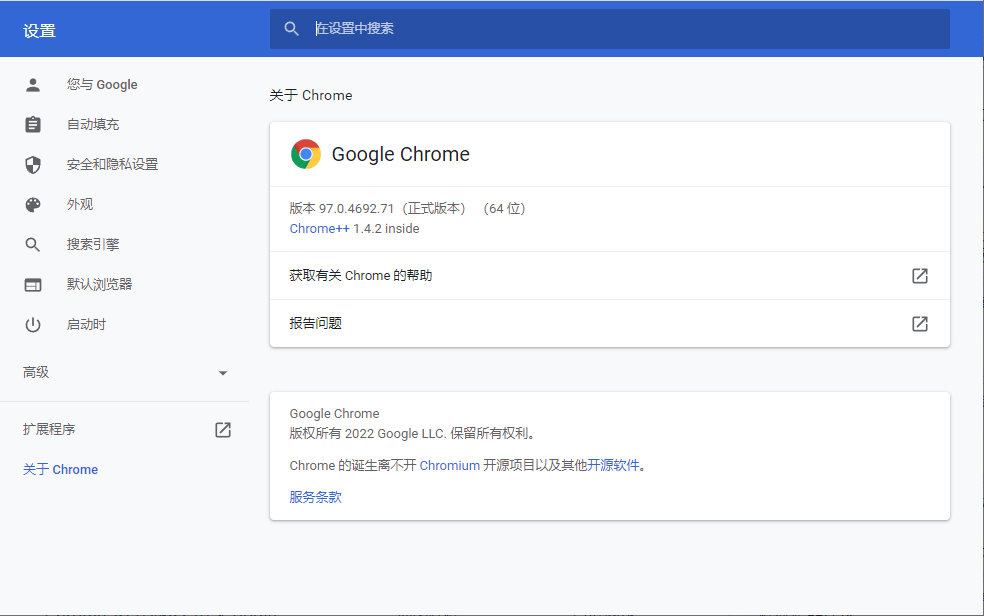
Task: Click the 设置 title in header
Action: click(x=39, y=31)
